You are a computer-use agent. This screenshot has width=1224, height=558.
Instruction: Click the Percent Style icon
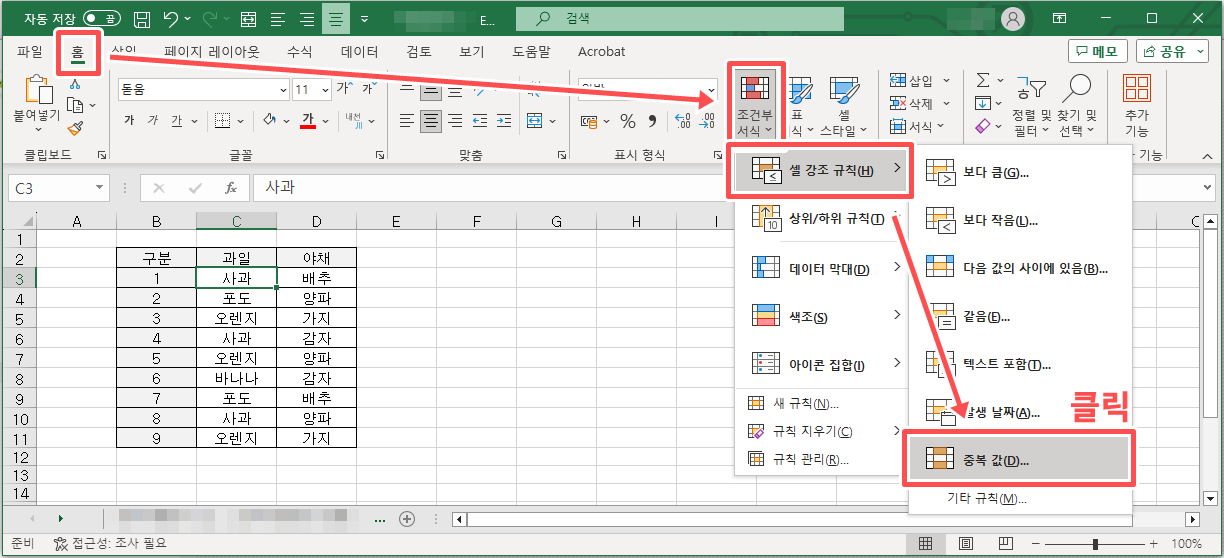coord(628,121)
